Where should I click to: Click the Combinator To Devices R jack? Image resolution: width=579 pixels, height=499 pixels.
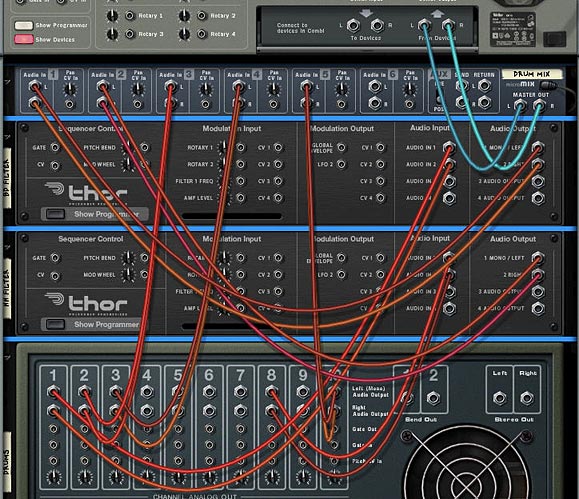377,25
